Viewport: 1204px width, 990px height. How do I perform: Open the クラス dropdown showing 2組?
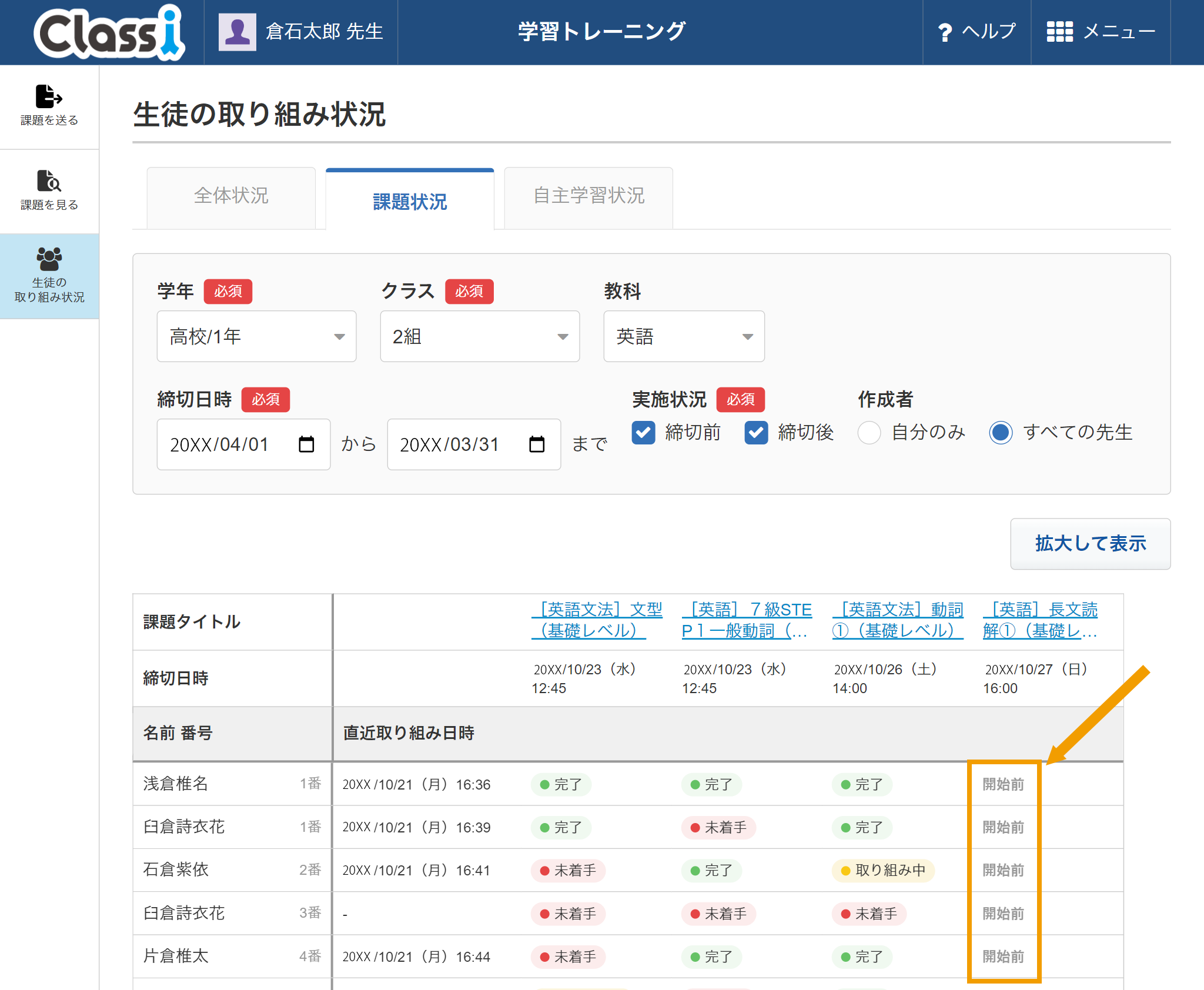pyautogui.click(x=480, y=336)
